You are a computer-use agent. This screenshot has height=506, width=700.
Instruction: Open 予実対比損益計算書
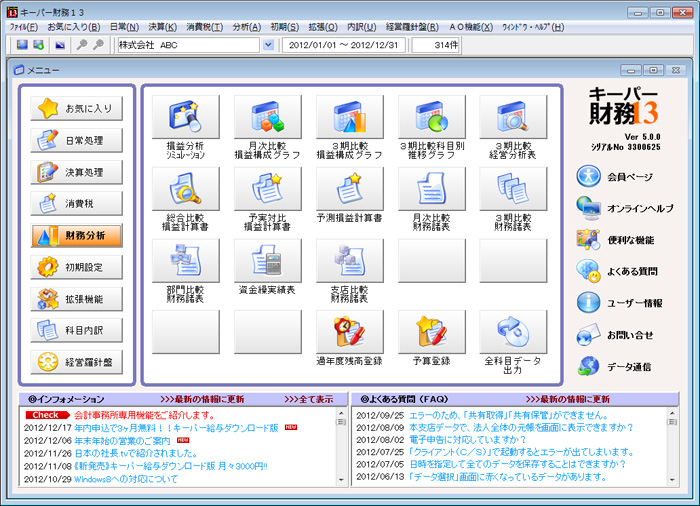click(x=267, y=189)
